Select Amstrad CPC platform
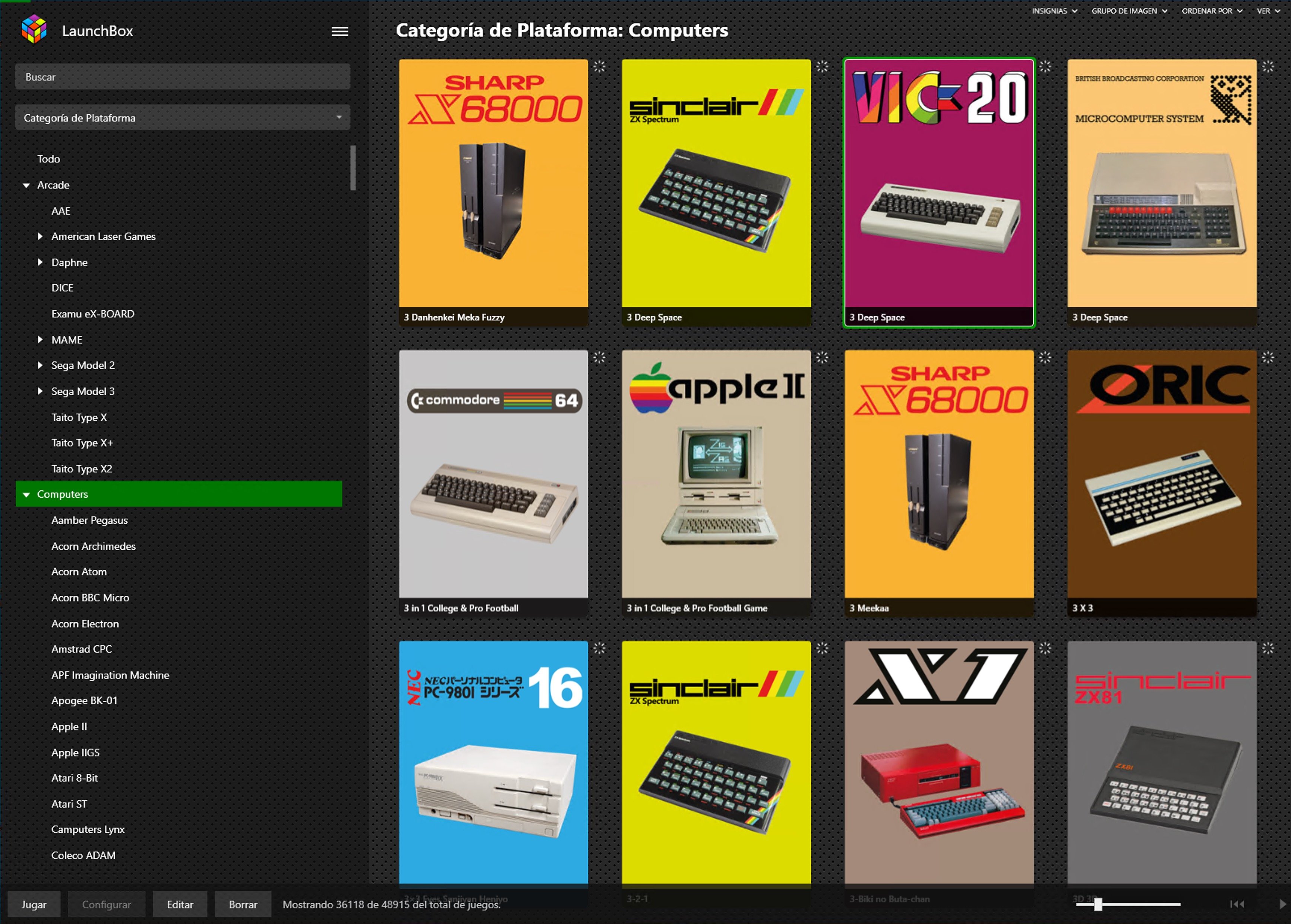 pos(82,649)
